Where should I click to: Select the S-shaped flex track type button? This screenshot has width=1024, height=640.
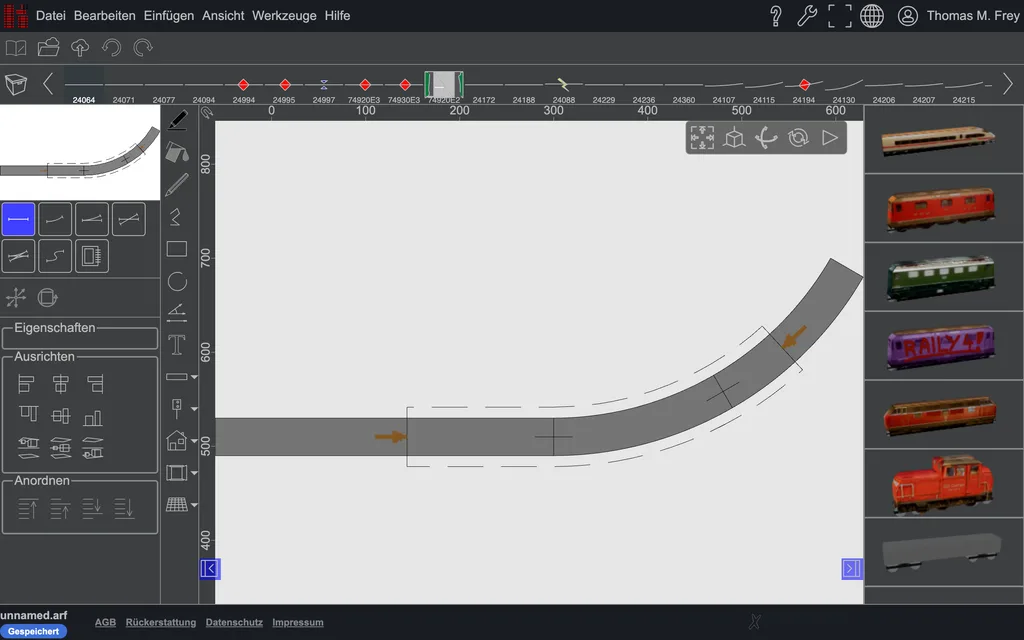click(x=55, y=256)
